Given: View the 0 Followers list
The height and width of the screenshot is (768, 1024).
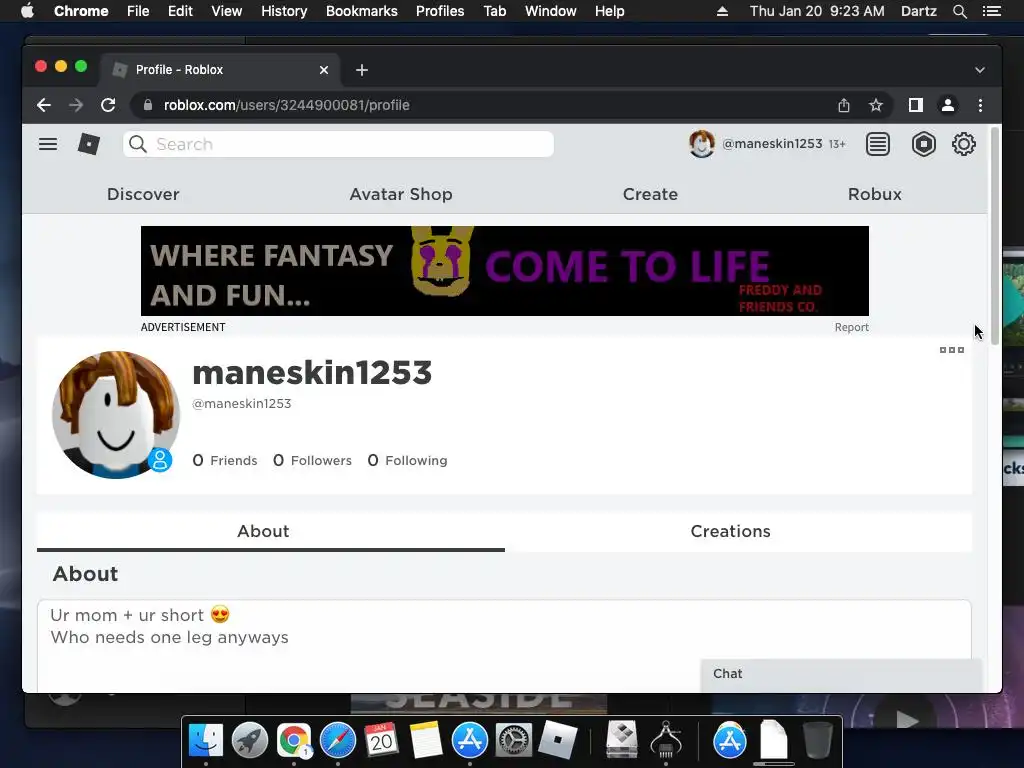Looking at the screenshot, I should point(312,460).
